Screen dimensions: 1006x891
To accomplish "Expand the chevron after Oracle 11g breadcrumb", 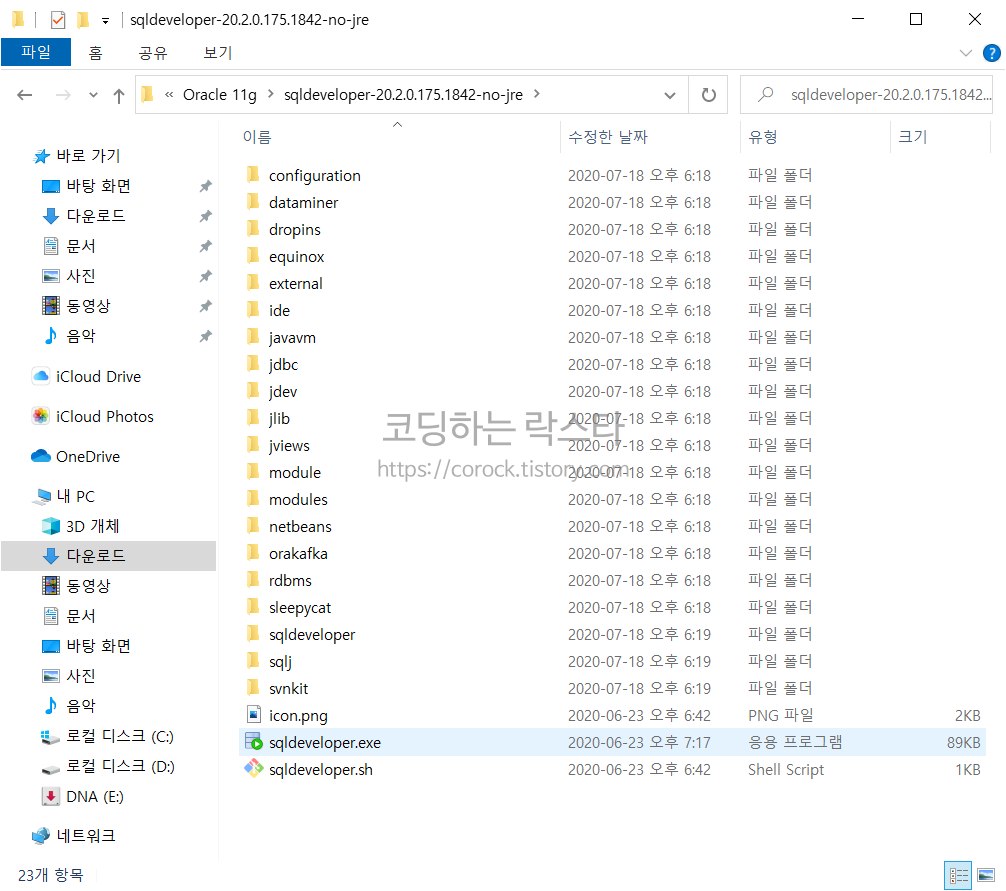I will pyautogui.click(x=271, y=94).
